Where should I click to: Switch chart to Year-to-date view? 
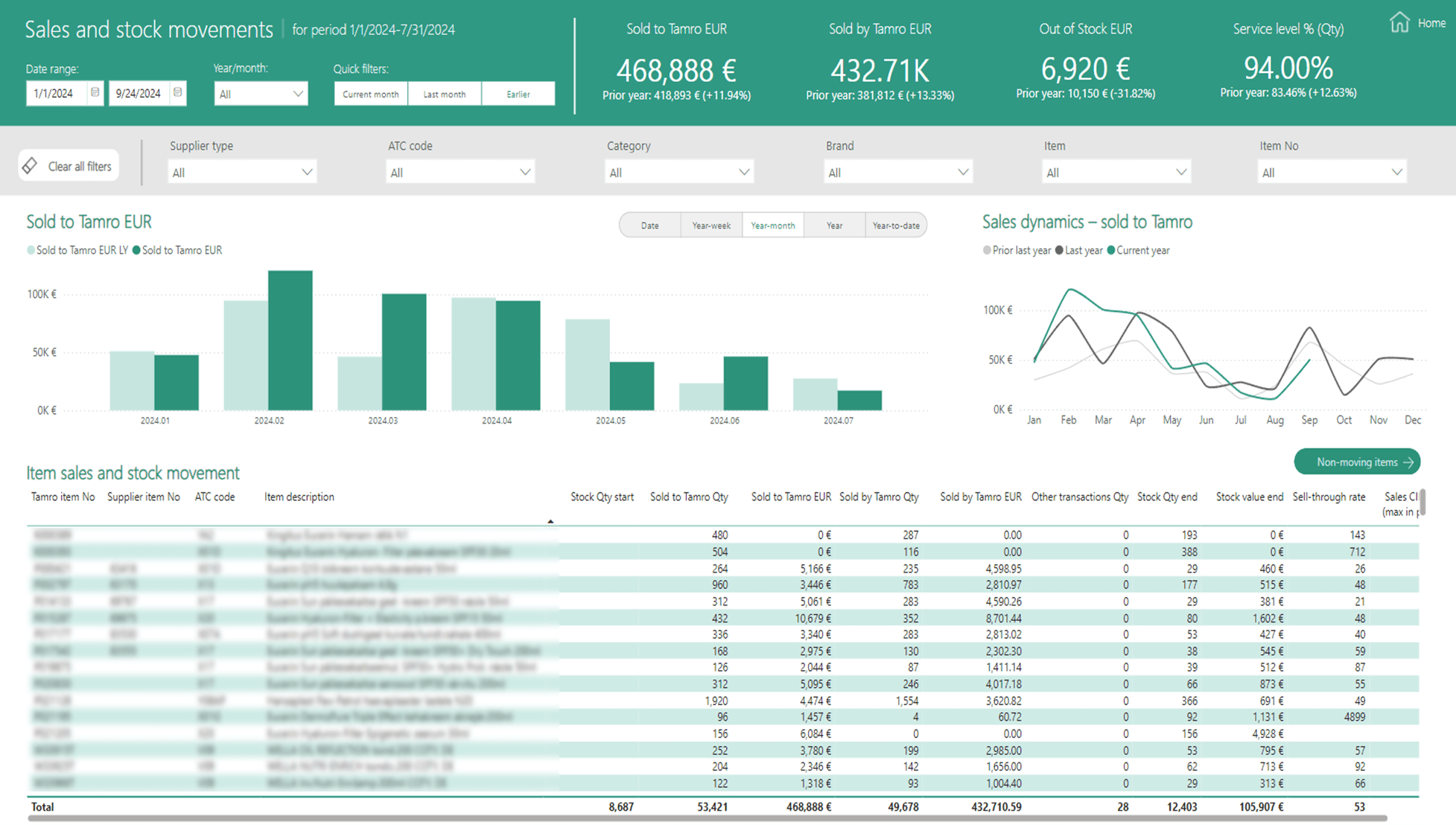[895, 226]
